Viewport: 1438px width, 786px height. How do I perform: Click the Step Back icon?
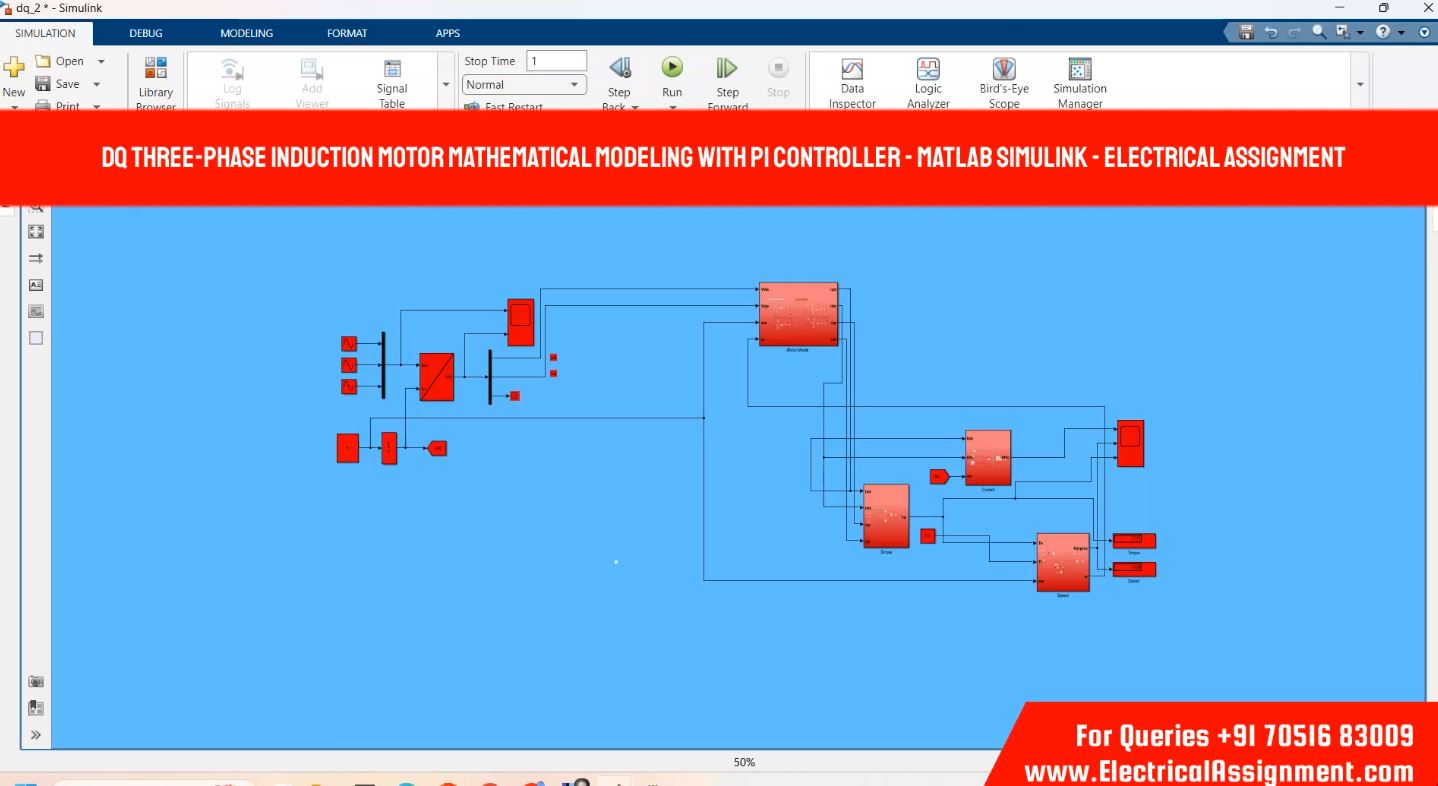(x=620, y=68)
